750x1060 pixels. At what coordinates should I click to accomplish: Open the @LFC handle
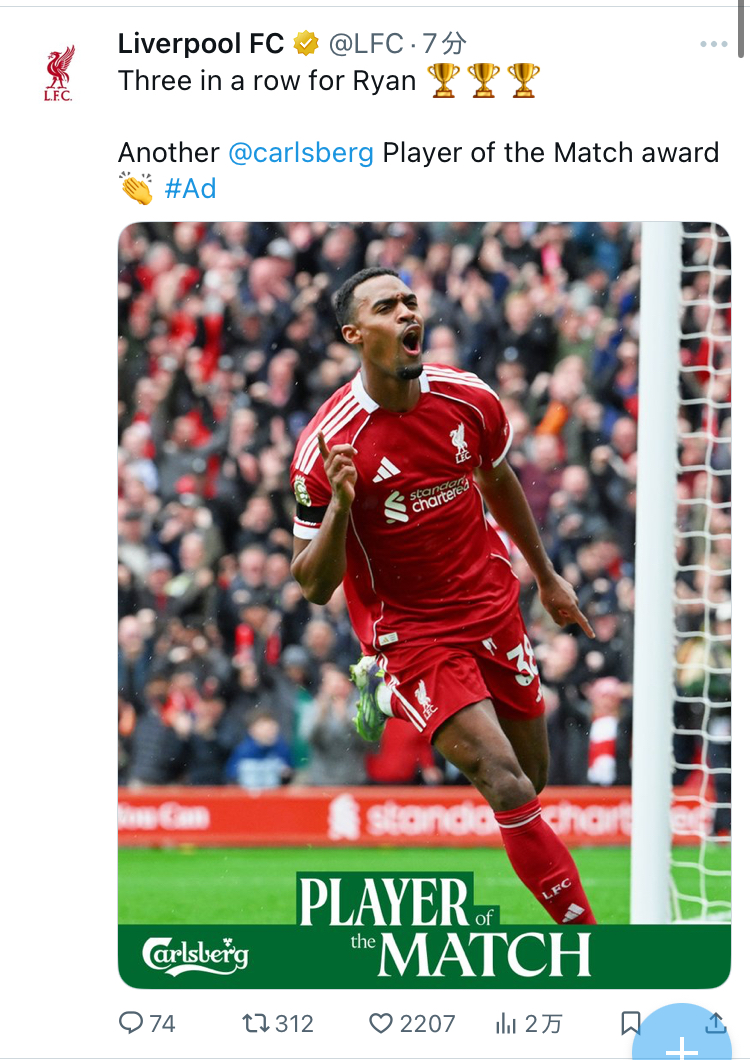point(366,44)
